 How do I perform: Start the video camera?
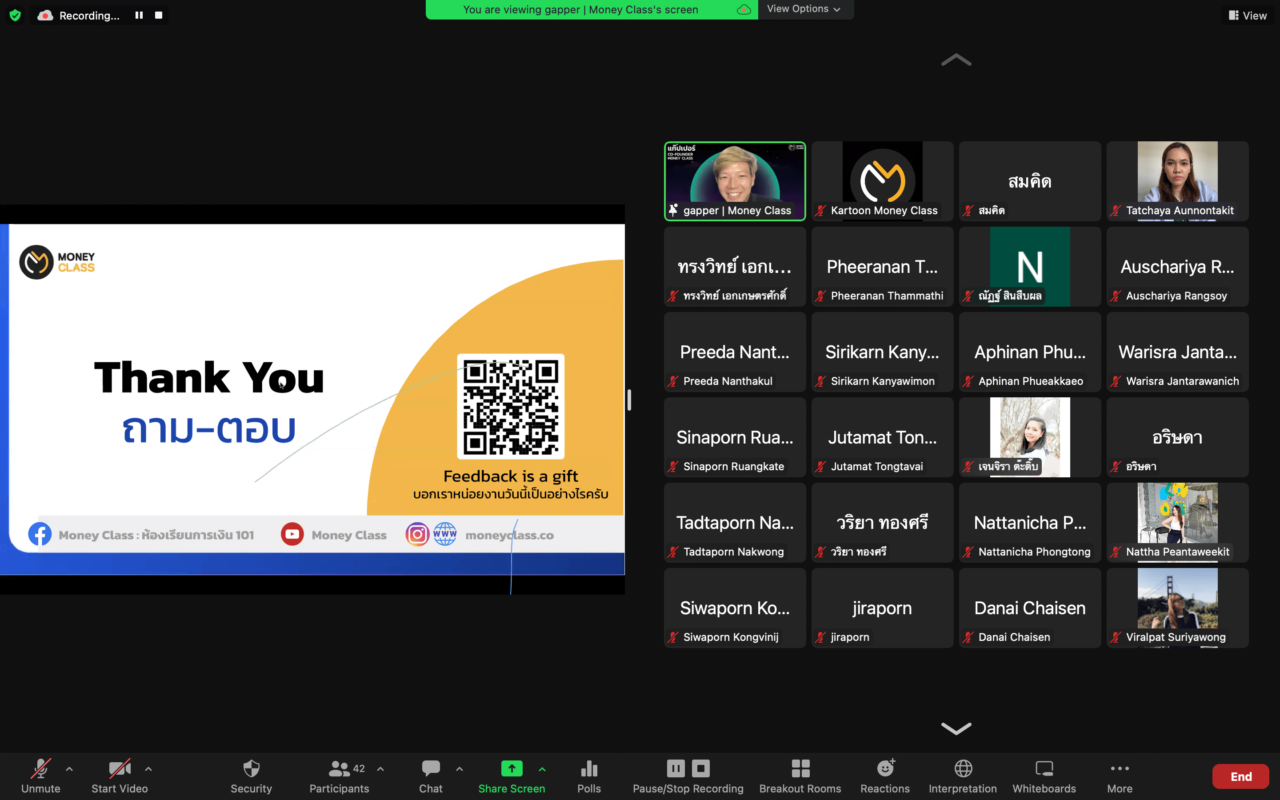click(120, 769)
